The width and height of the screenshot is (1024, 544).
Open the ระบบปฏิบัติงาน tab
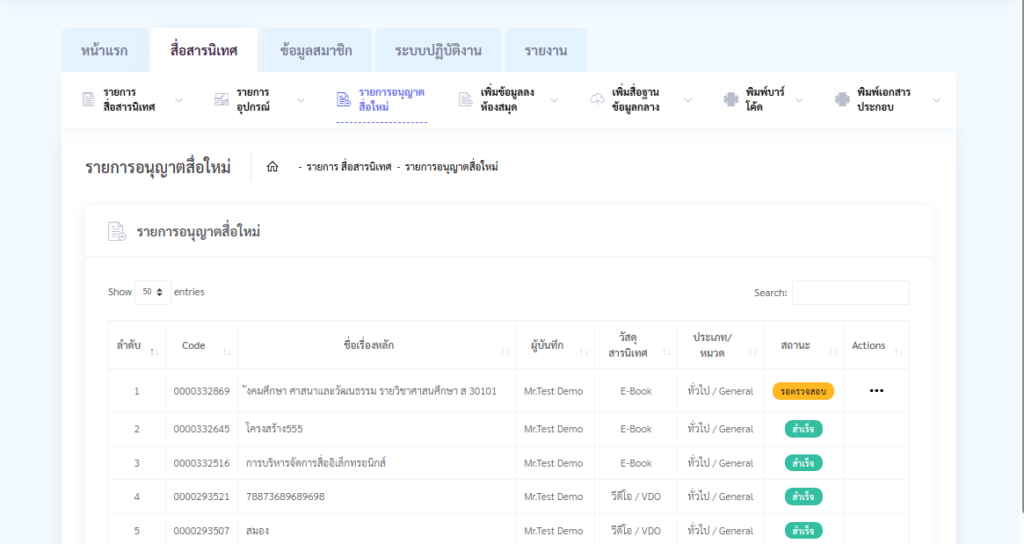(438, 51)
